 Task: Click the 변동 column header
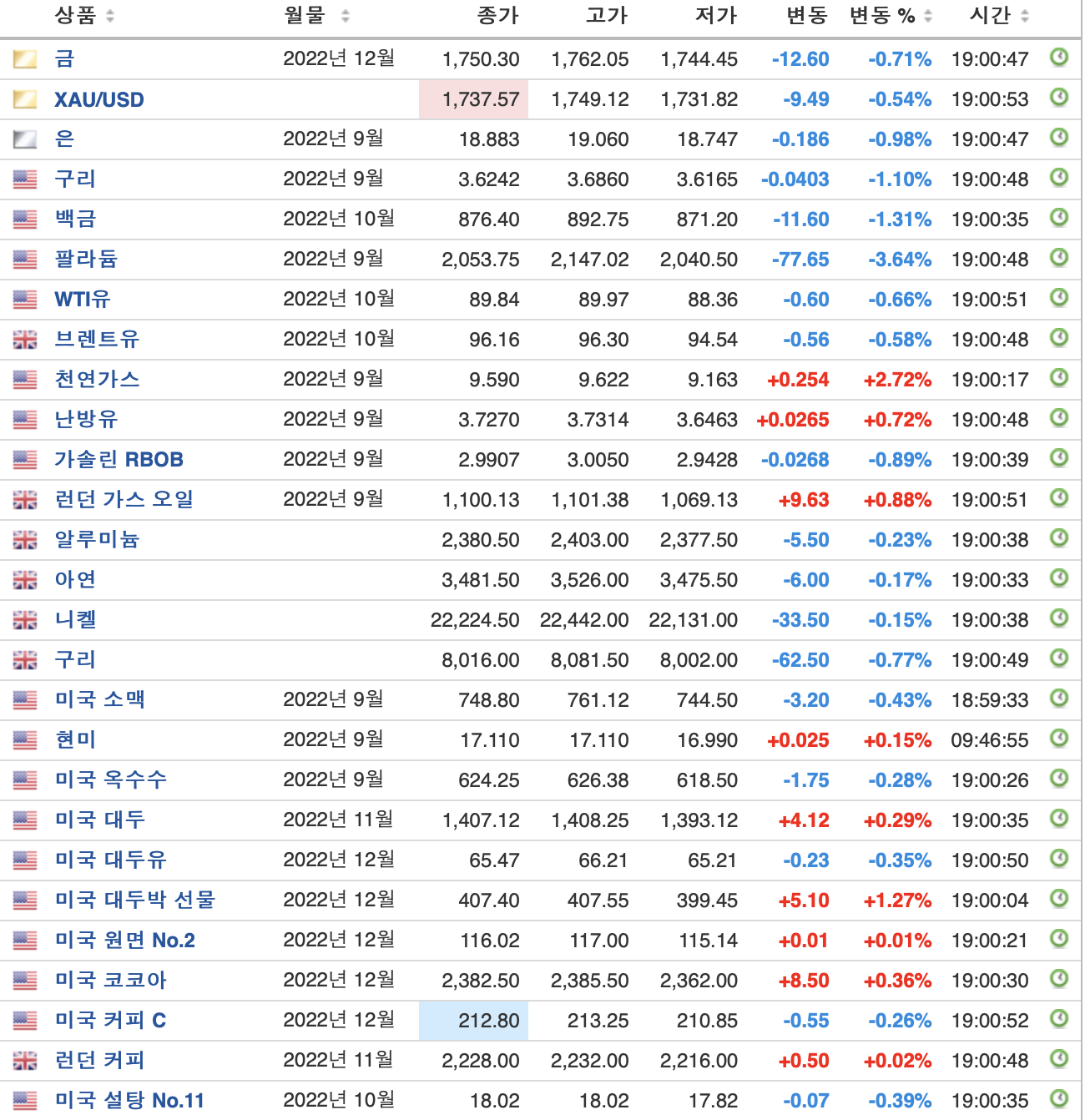pyautogui.click(x=807, y=16)
